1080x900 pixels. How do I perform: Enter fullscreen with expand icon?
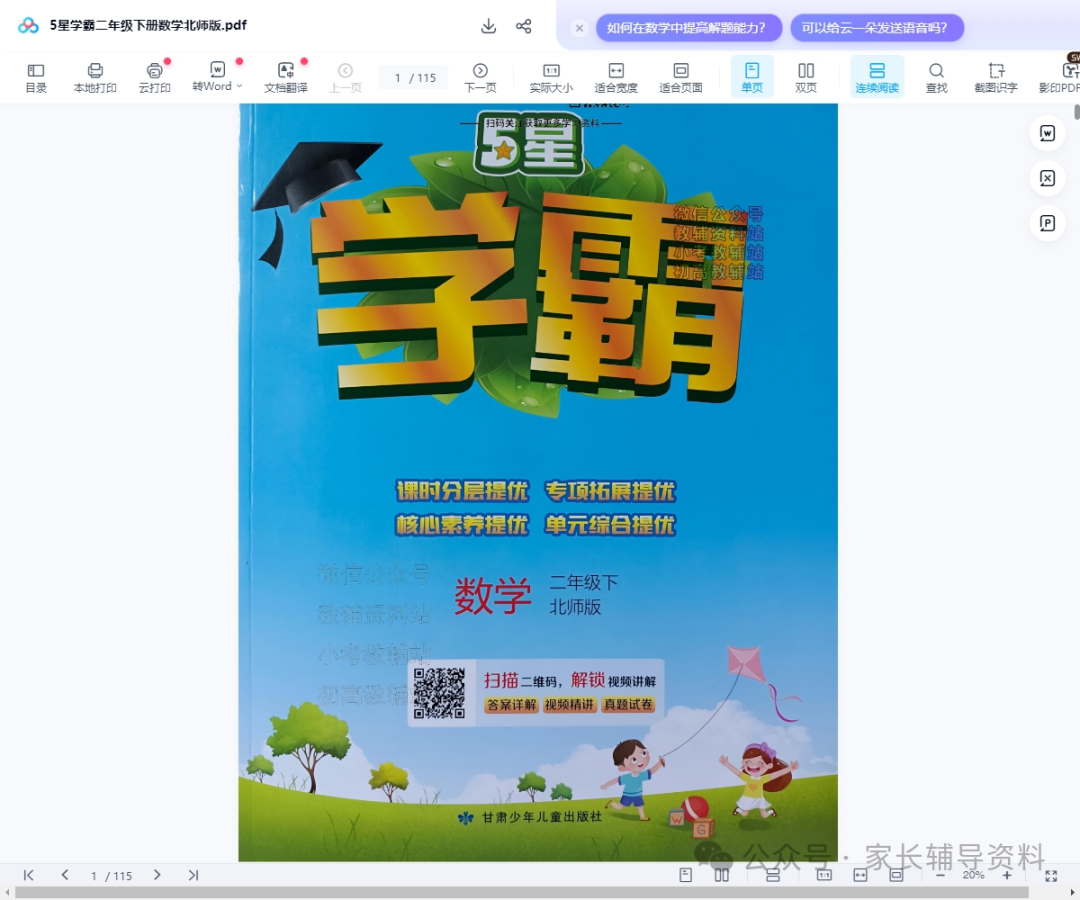pos(1051,875)
